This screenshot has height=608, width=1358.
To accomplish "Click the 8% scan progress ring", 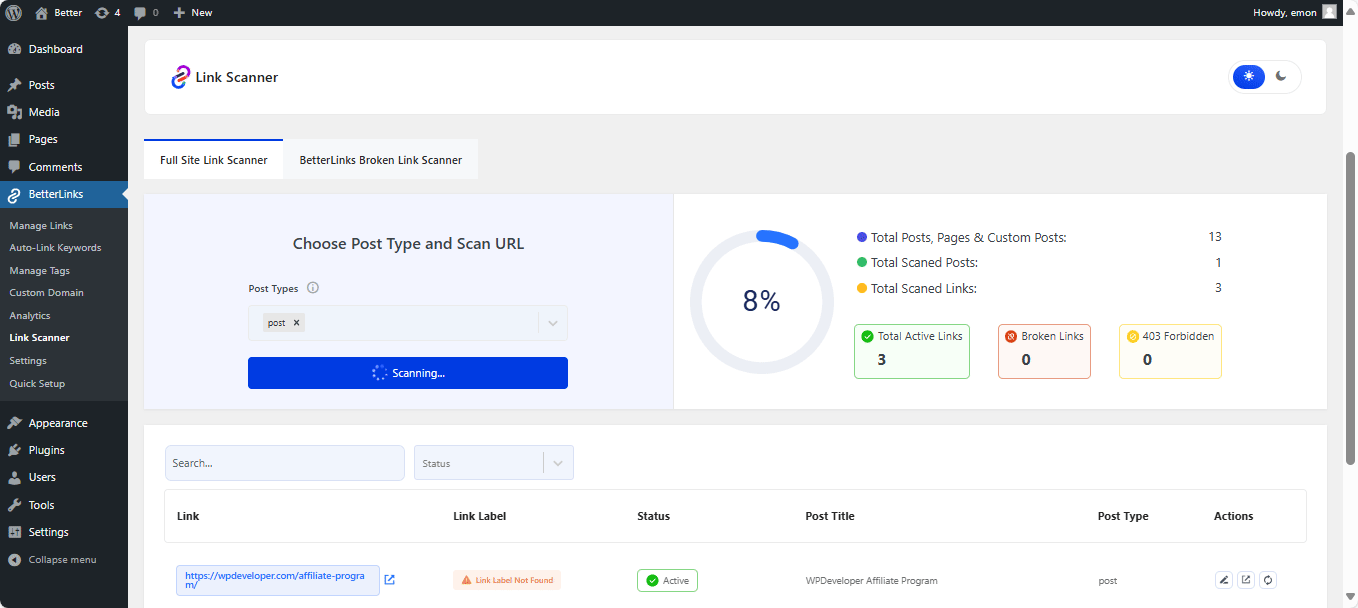I will click(x=761, y=300).
